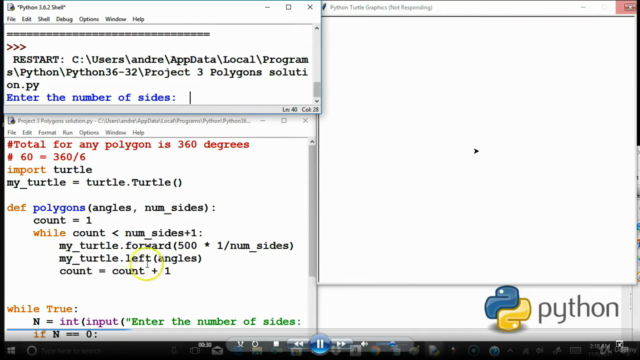Click the "#Total for any polygon" comment
The height and width of the screenshot is (360, 640).
point(128,144)
